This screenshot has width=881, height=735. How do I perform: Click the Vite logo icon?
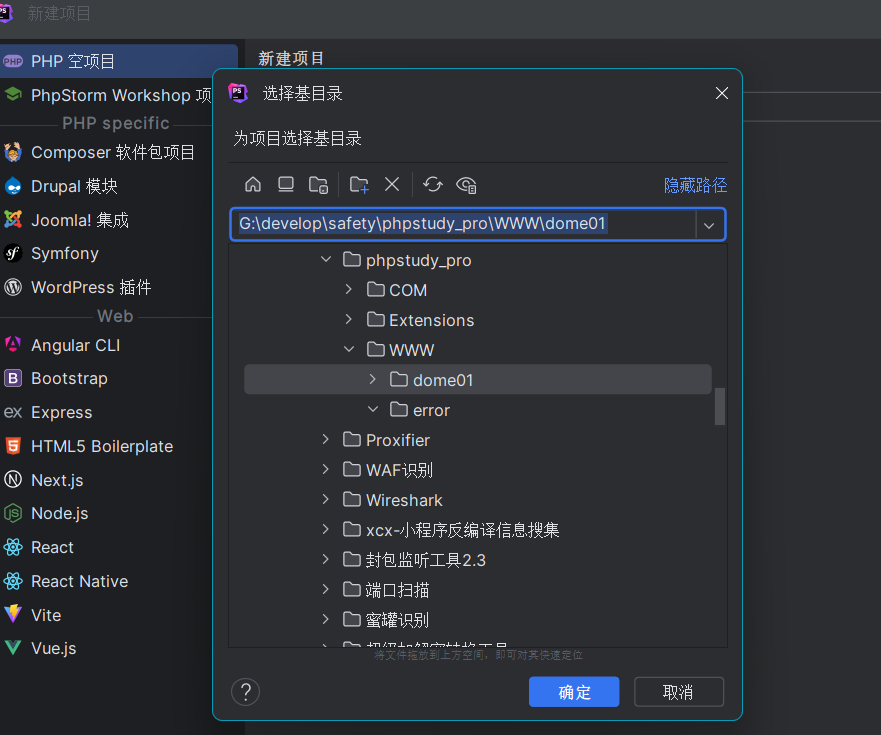pyautogui.click(x=13, y=614)
